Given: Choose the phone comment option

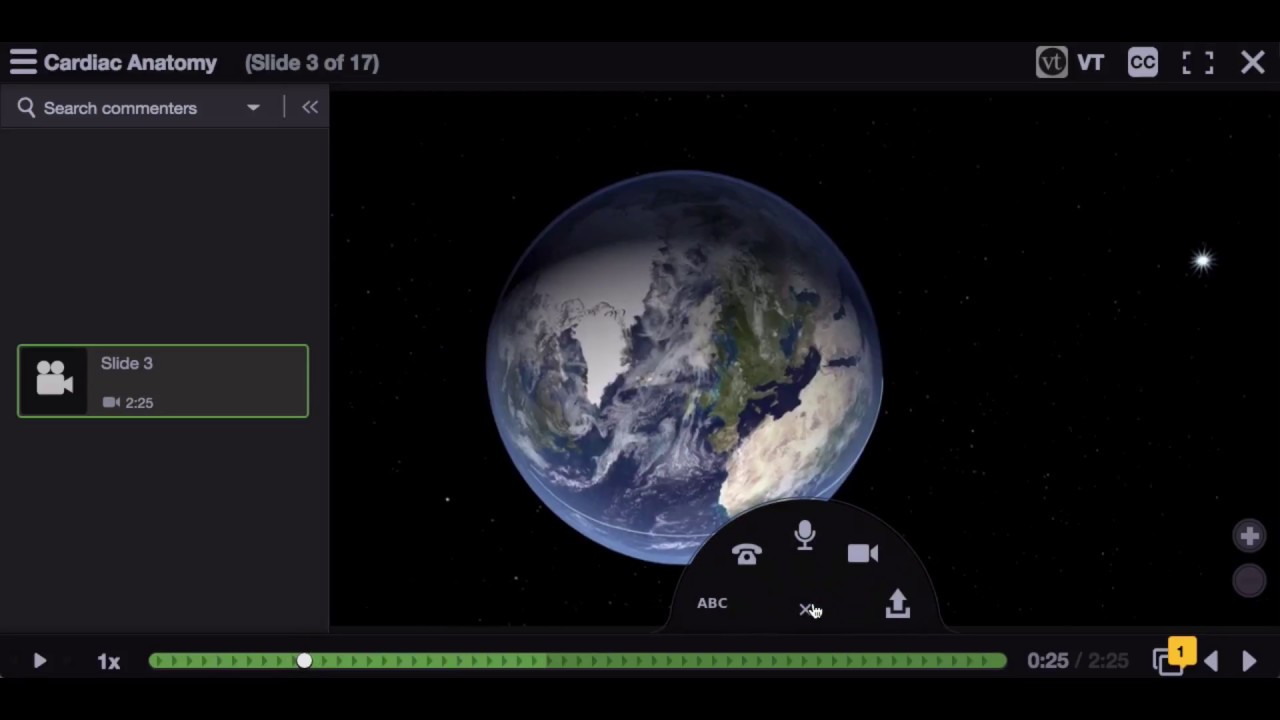Looking at the screenshot, I should [747, 554].
